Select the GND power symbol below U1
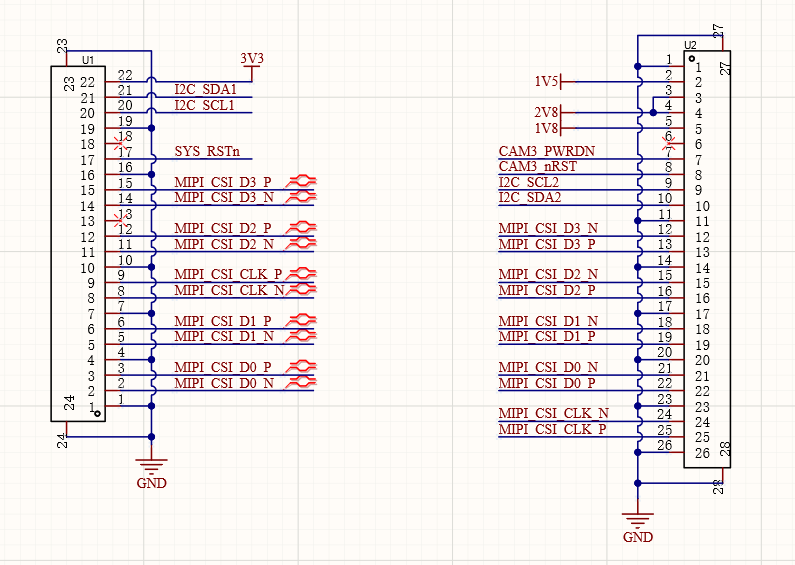The image size is (795, 565). (152, 467)
